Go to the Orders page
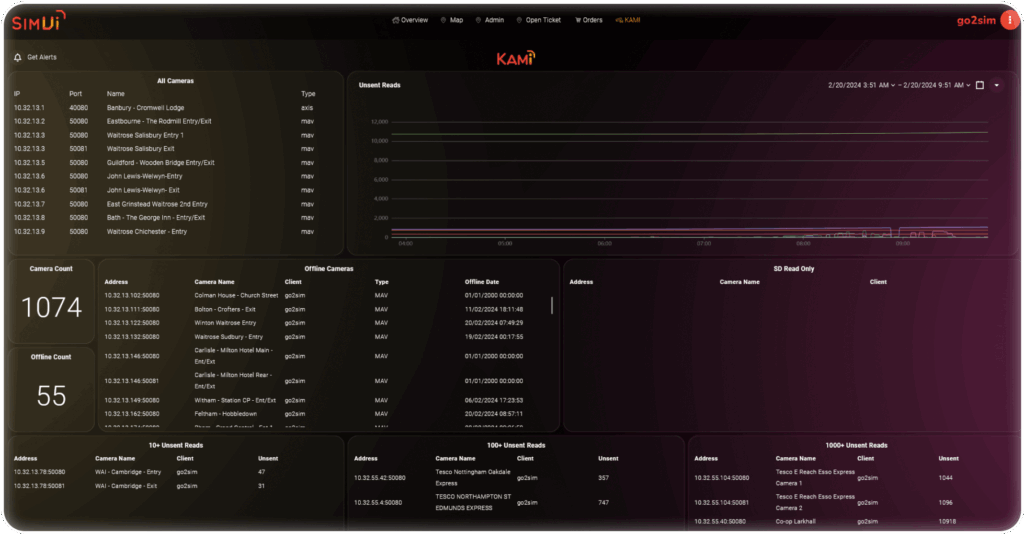The image size is (1024, 534). click(x=588, y=20)
